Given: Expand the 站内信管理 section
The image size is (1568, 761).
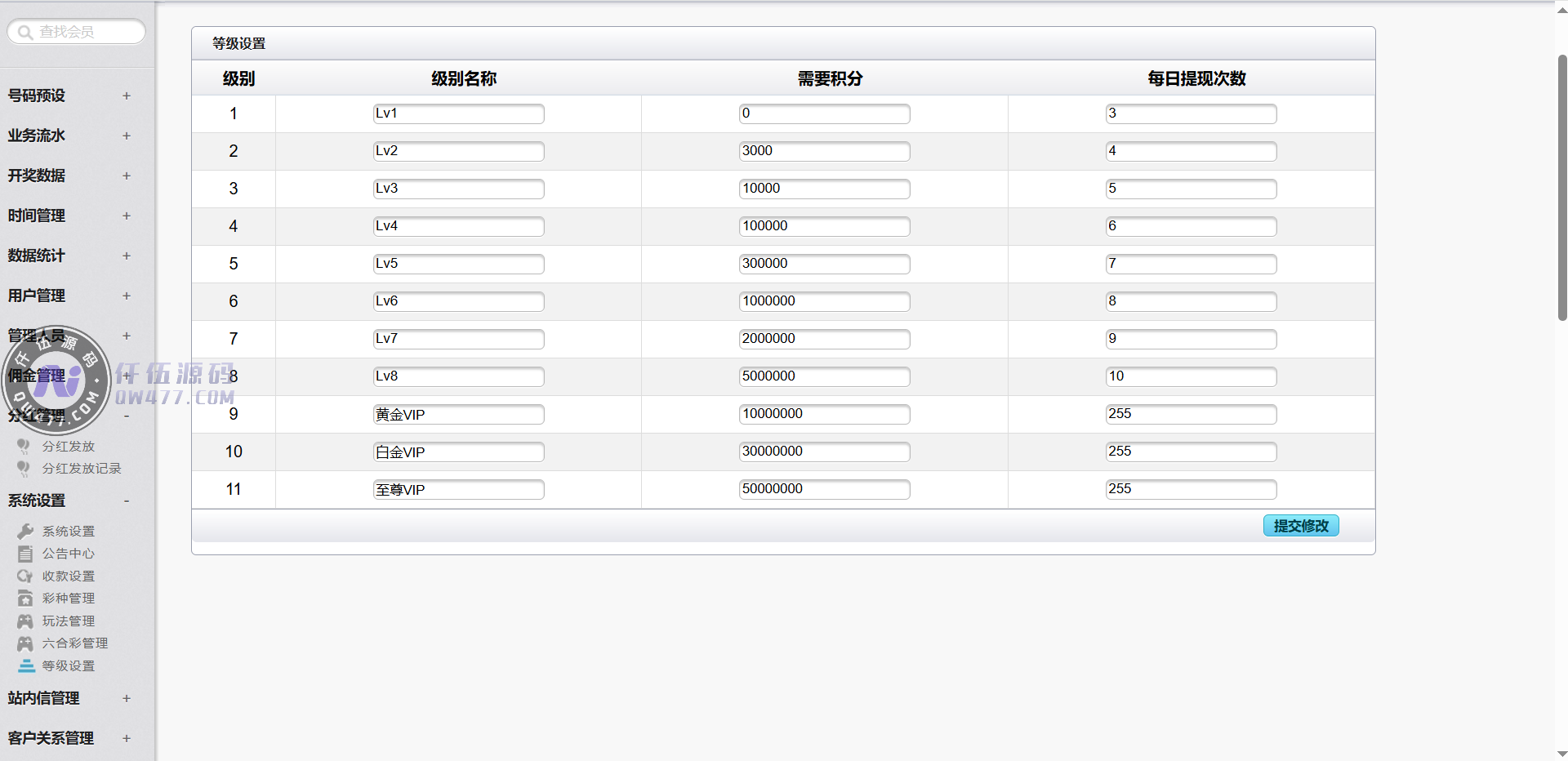Looking at the screenshot, I should tap(127, 698).
